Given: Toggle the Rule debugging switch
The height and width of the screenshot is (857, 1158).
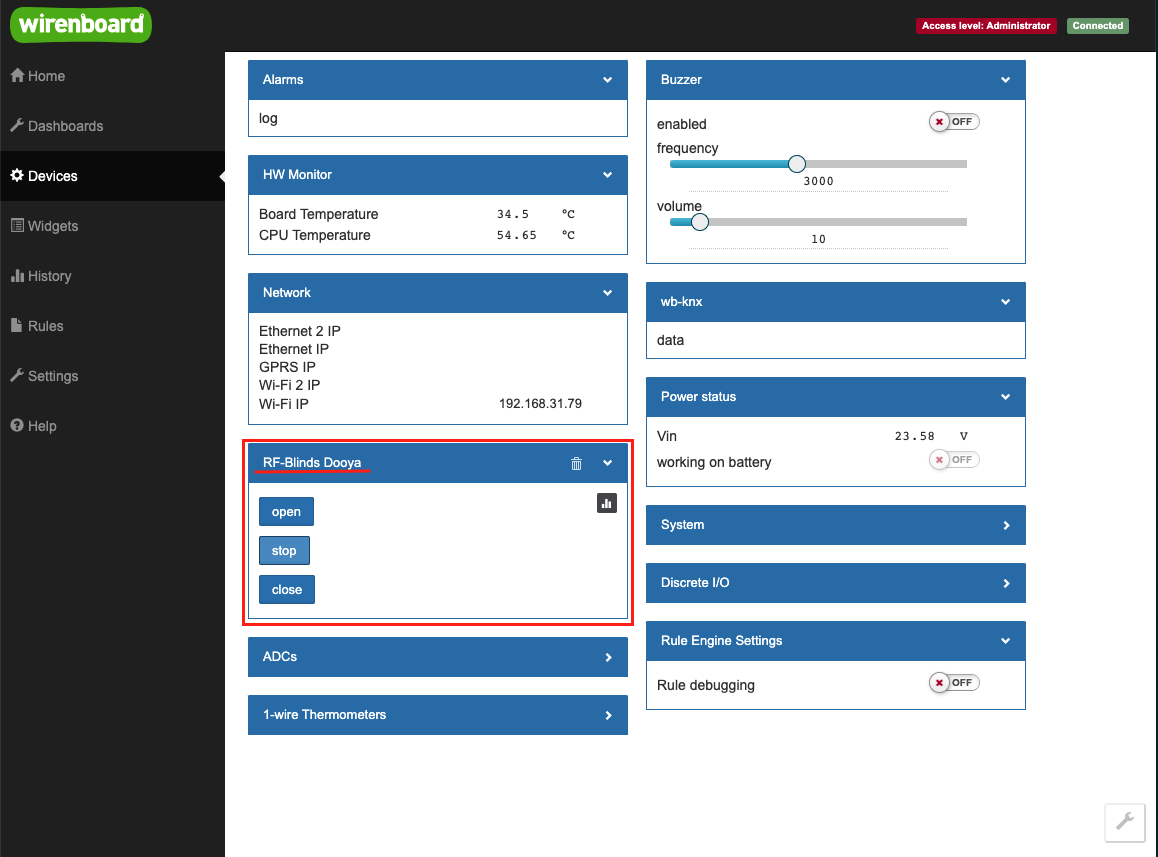Looking at the screenshot, I should click(954, 682).
